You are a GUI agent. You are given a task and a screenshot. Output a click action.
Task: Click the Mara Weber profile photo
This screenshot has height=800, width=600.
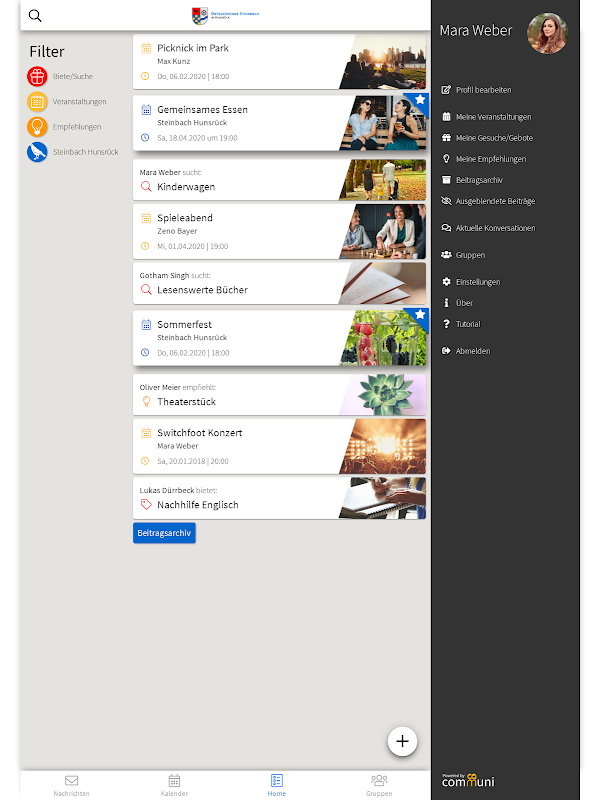point(547,33)
